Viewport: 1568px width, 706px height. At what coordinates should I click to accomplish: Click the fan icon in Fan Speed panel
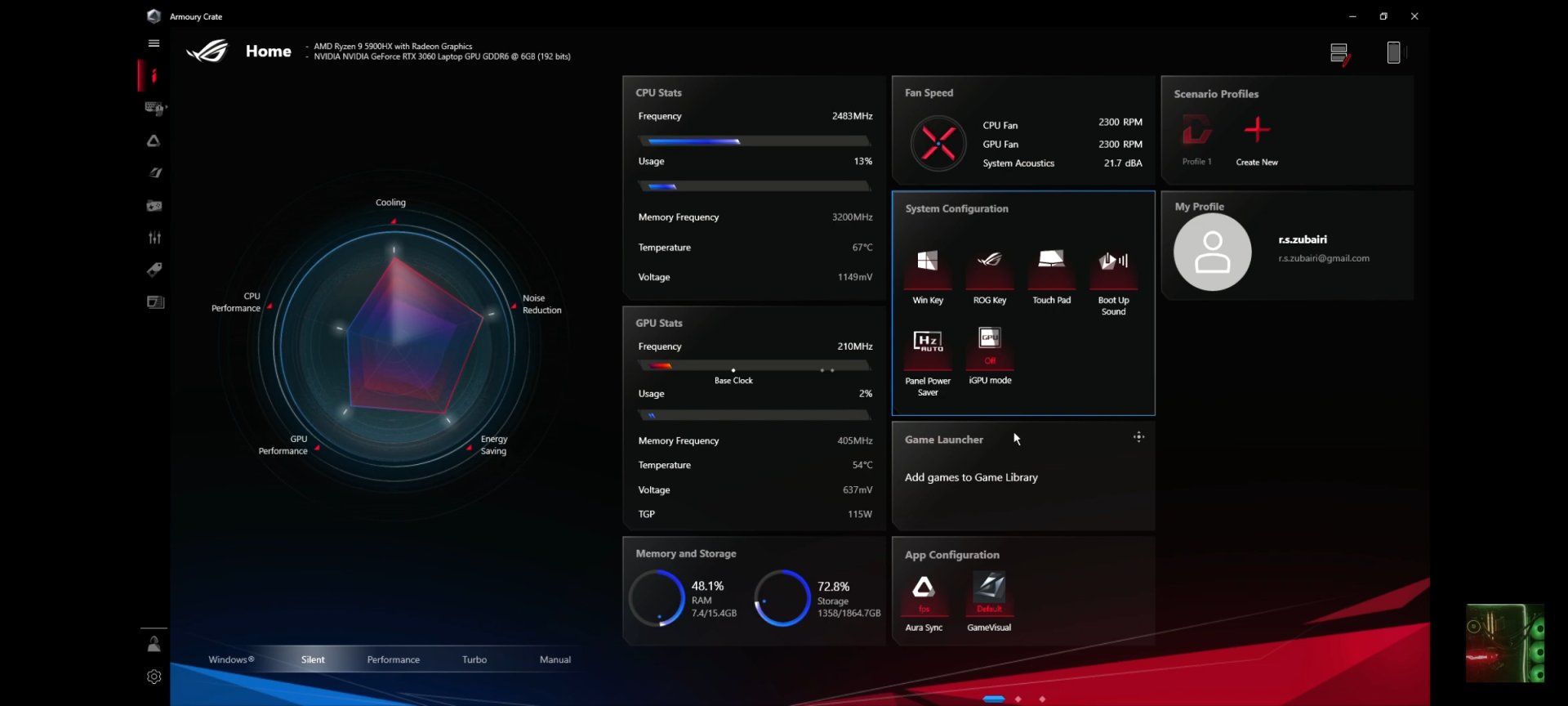(x=938, y=144)
